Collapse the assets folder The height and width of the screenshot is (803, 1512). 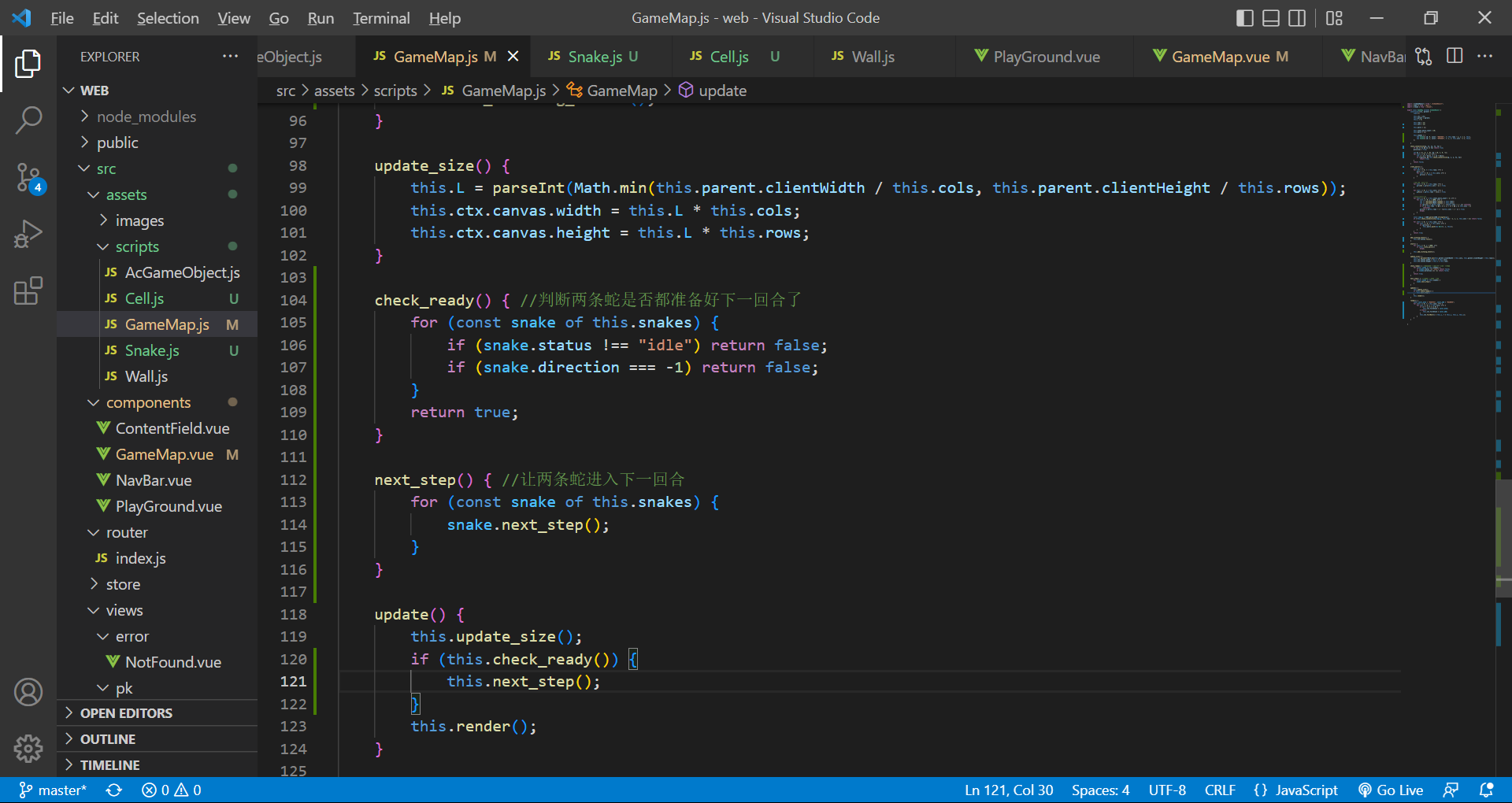pyautogui.click(x=157, y=194)
